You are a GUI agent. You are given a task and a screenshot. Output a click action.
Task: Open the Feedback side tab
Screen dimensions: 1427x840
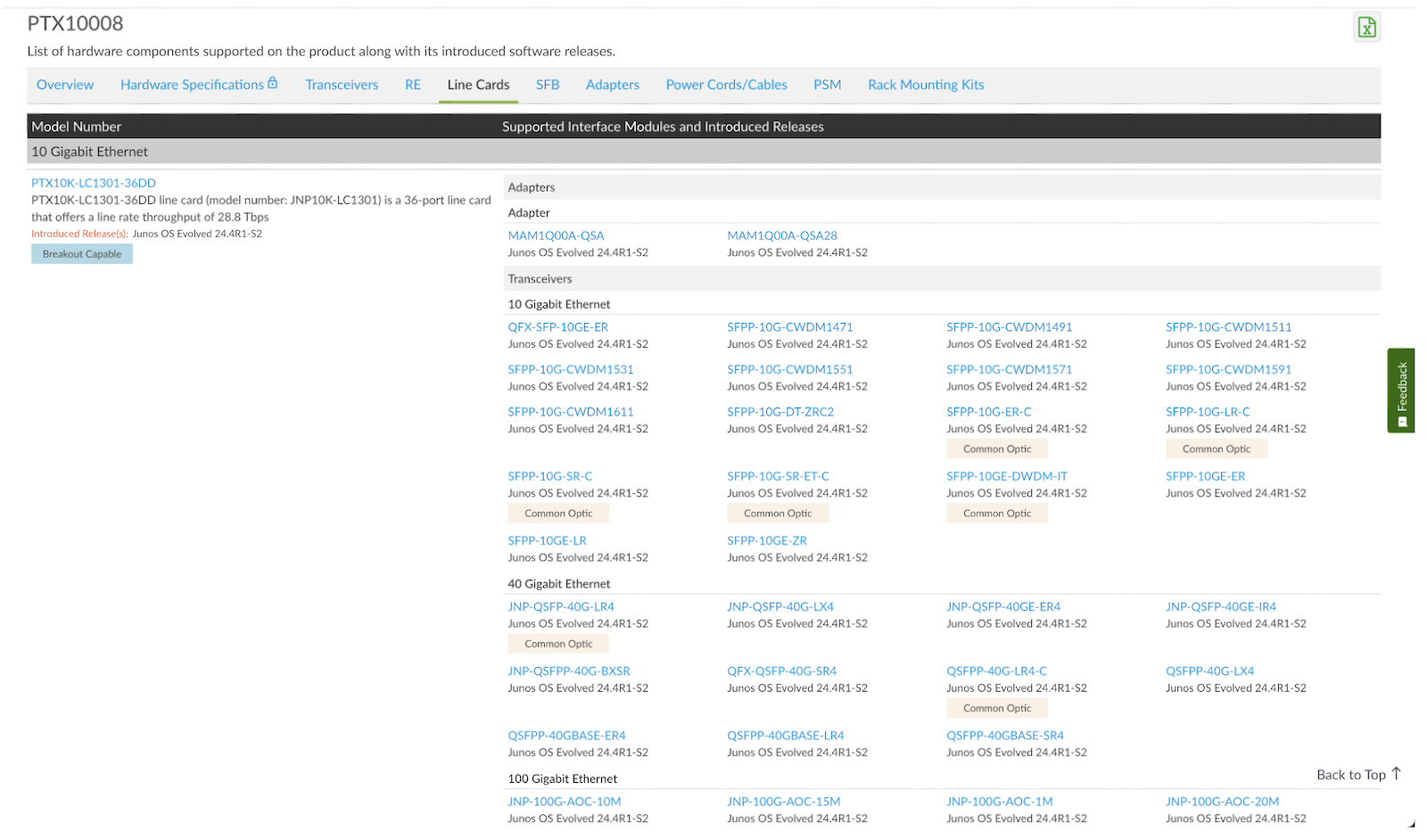pyautogui.click(x=1400, y=391)
